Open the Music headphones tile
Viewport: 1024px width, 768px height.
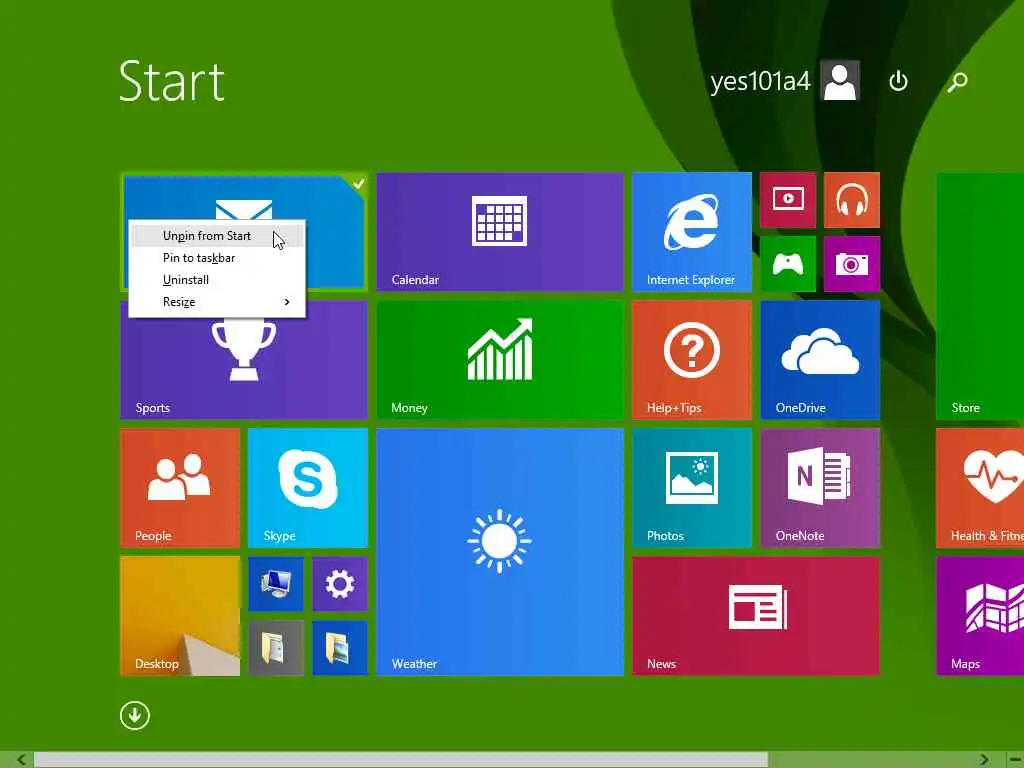pyautogui.click(x=852, y=200)
